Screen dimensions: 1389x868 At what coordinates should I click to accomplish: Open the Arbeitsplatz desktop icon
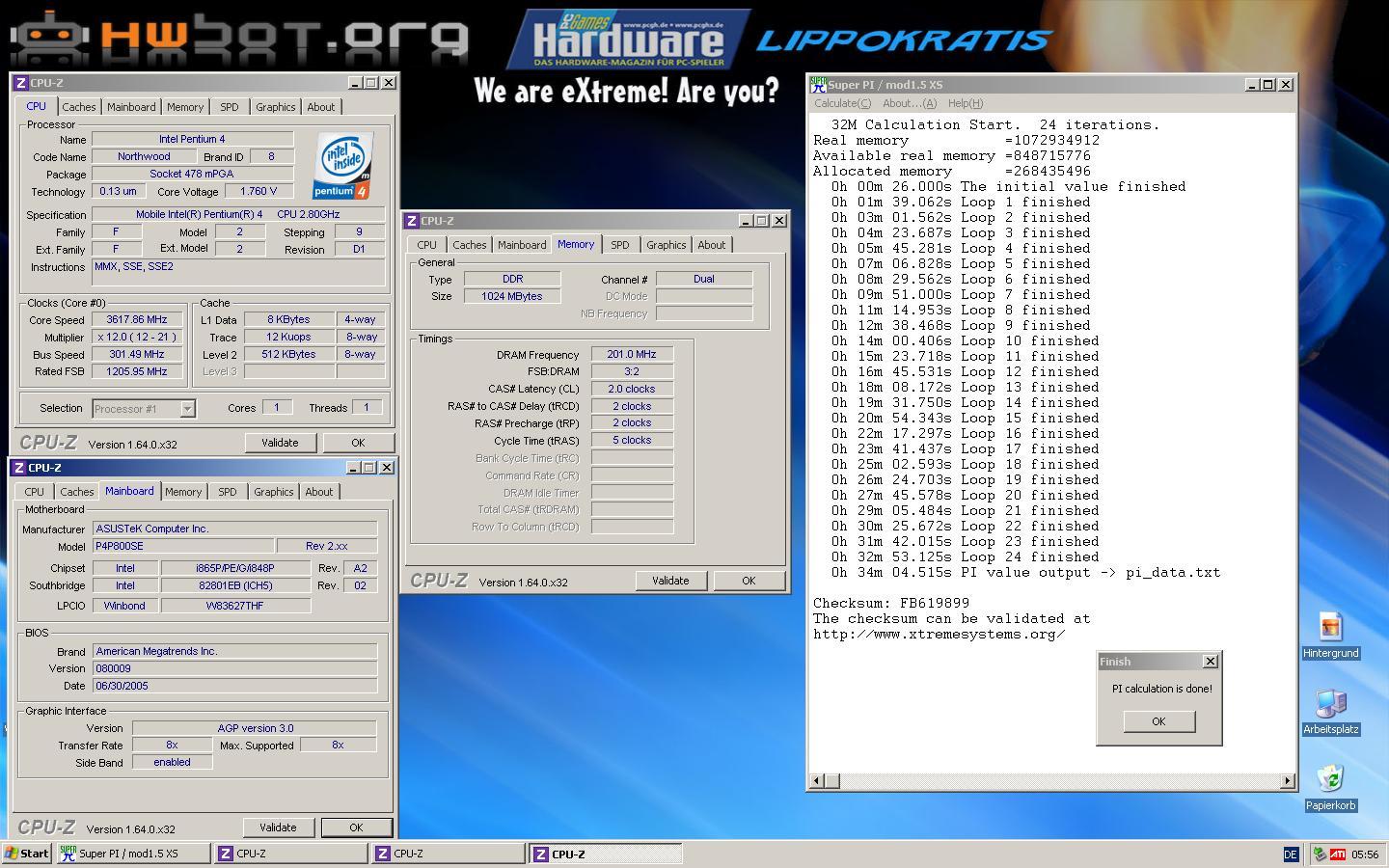tap(1330, 712)
